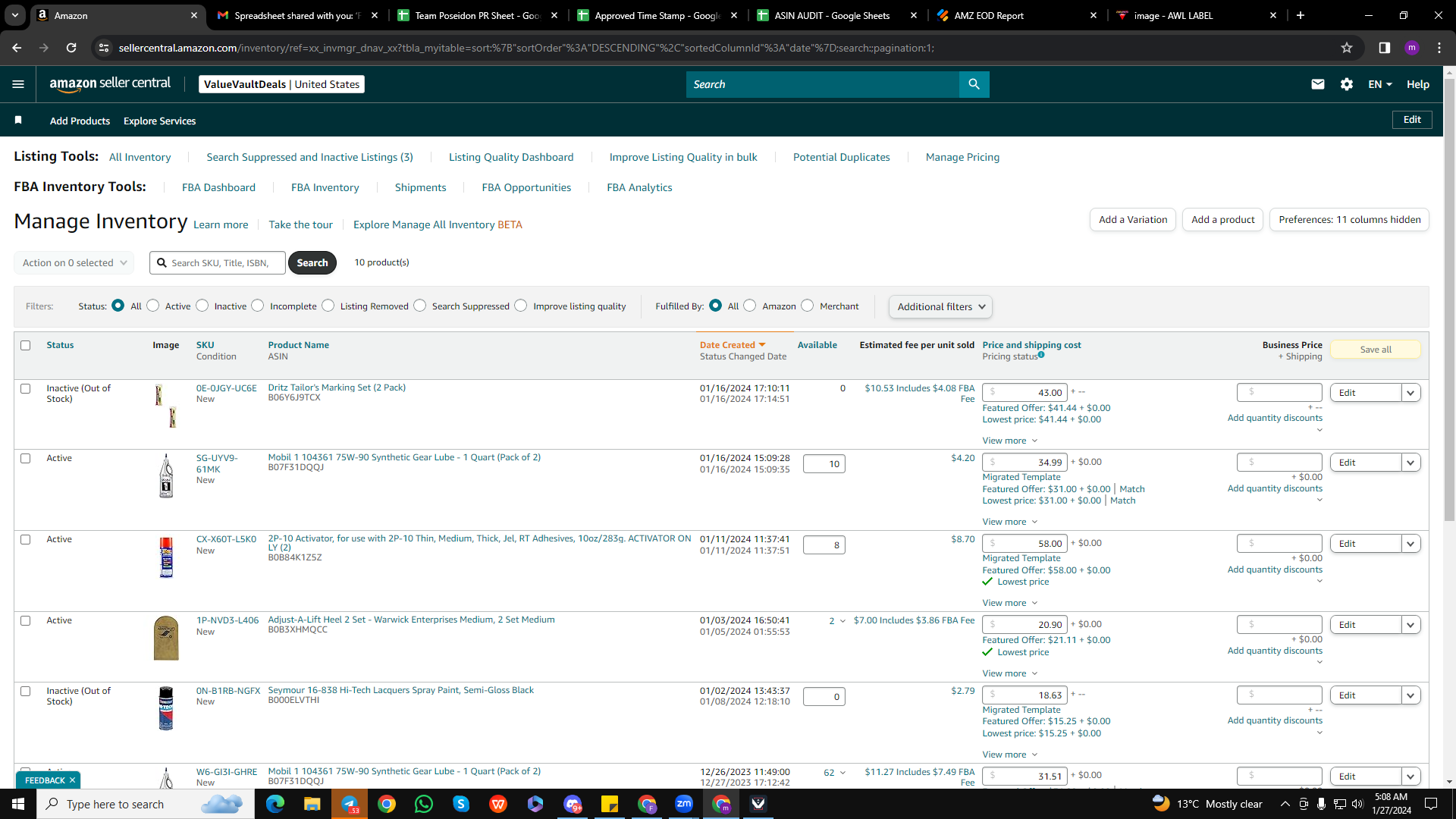This screenshot has height=819, width=1456.
Task: Open the Chrome tab search dropdown
Action: point(15,15)
